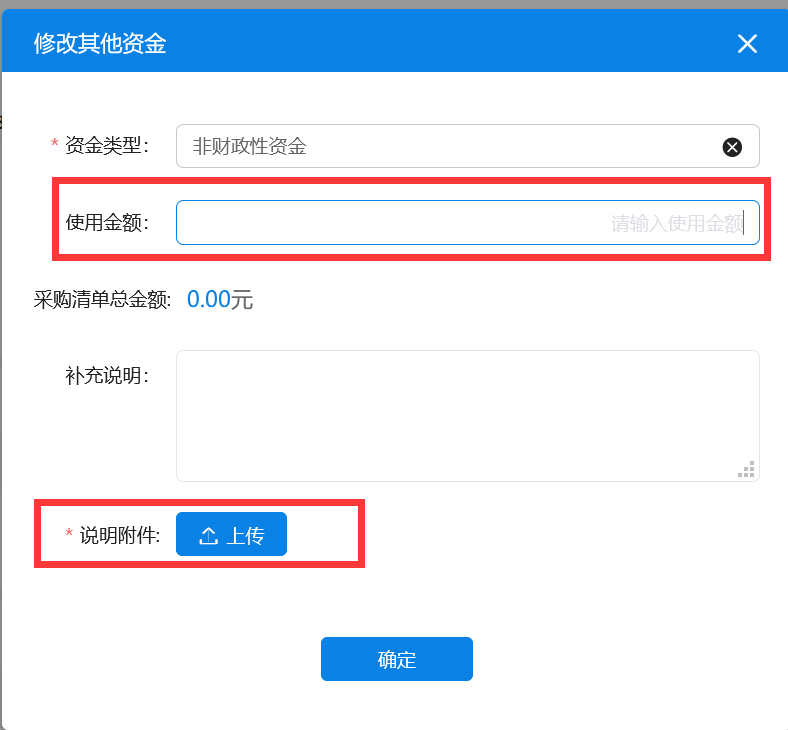The image size is (788, 730).
Task: Click the red asterisk beside 说明附件
Action: tap(69, 535)
